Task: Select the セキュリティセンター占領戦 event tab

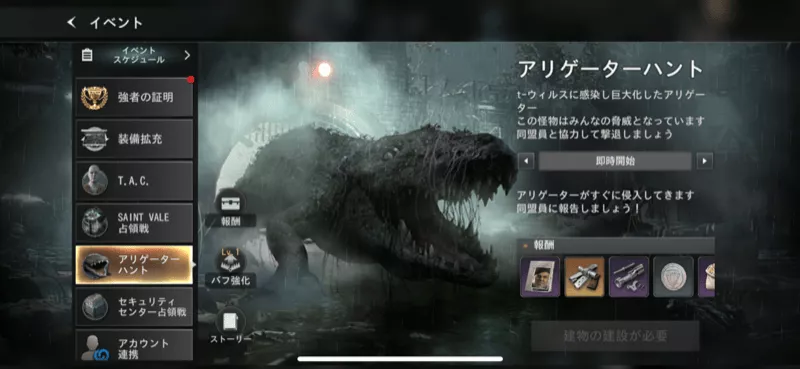Action: (134, 307)
